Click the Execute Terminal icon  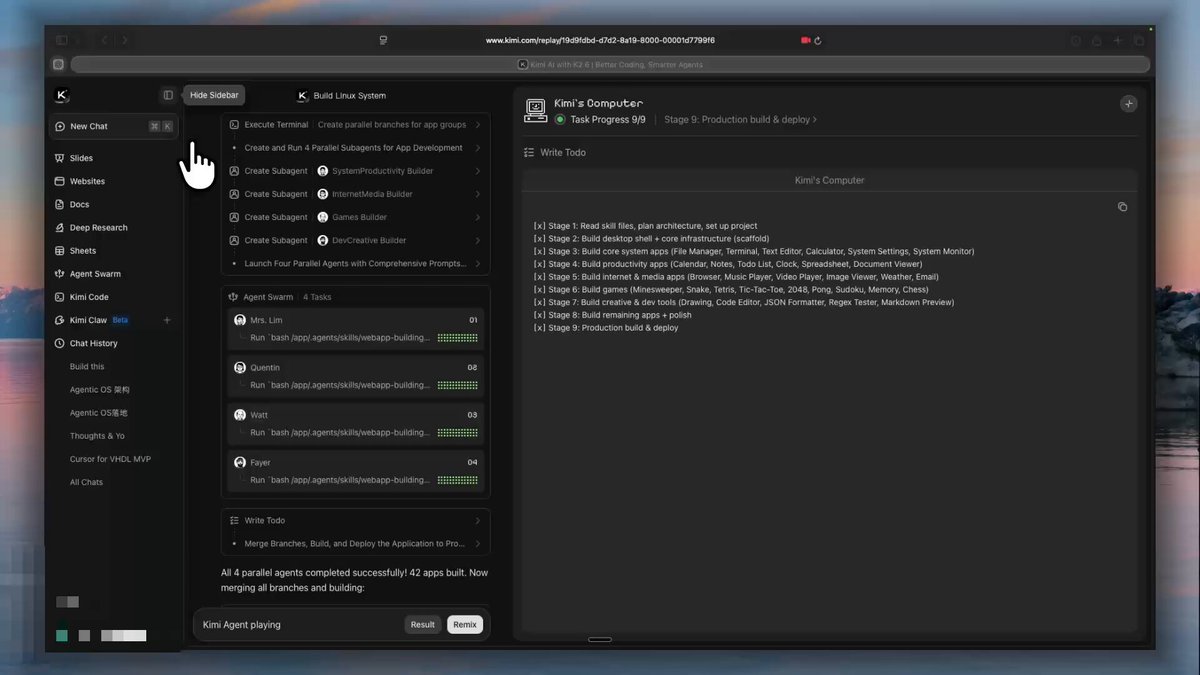[234, 125]
